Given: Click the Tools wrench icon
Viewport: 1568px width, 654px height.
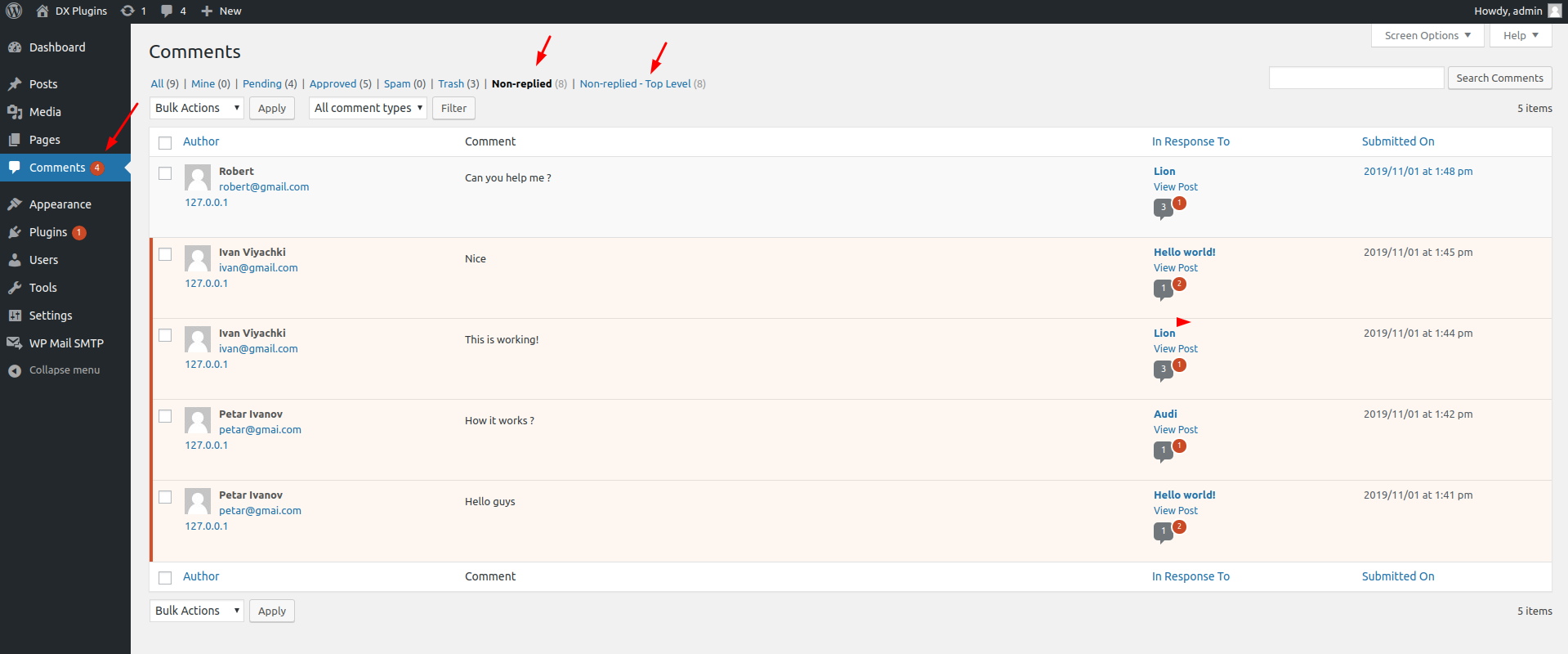Looking at the screenshot, I should pyautogui.click(x=15, y=288).
